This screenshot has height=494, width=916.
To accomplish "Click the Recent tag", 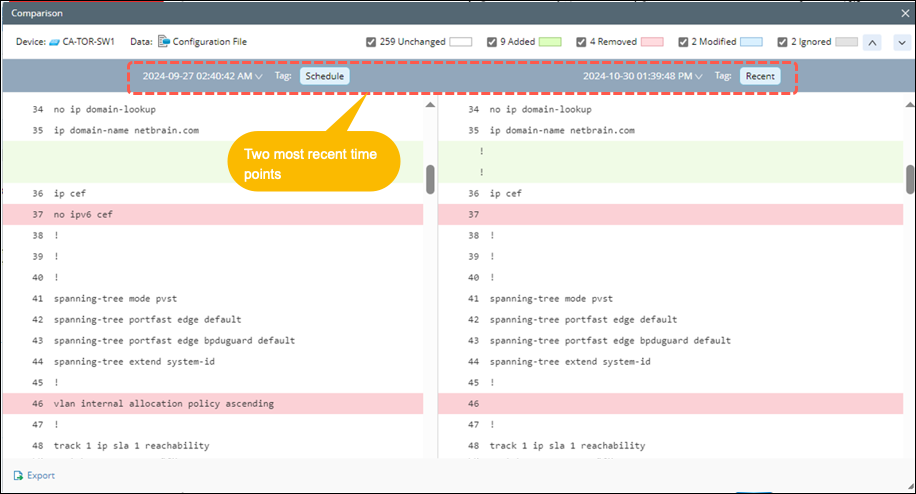I will tap(760, 76).
